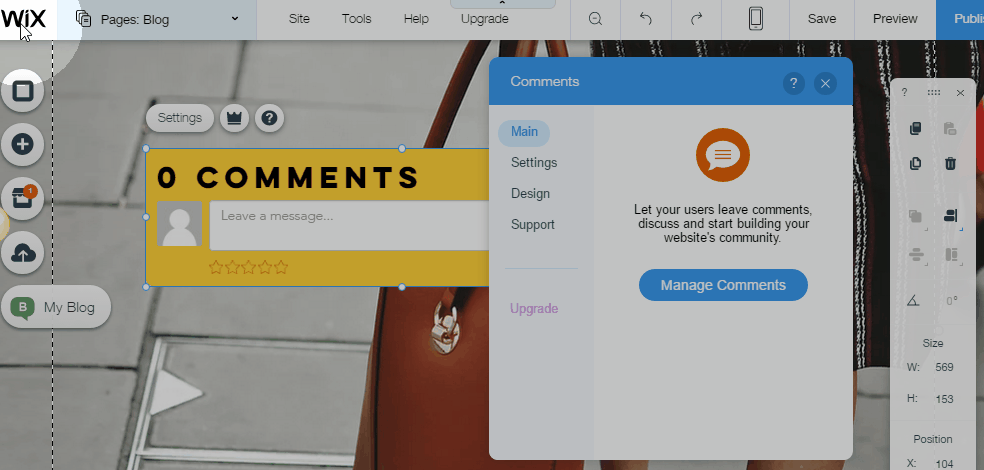This screenshot has width=984, height=470.
Task: Click the X position value 104
Action: [x=944, y=464]
